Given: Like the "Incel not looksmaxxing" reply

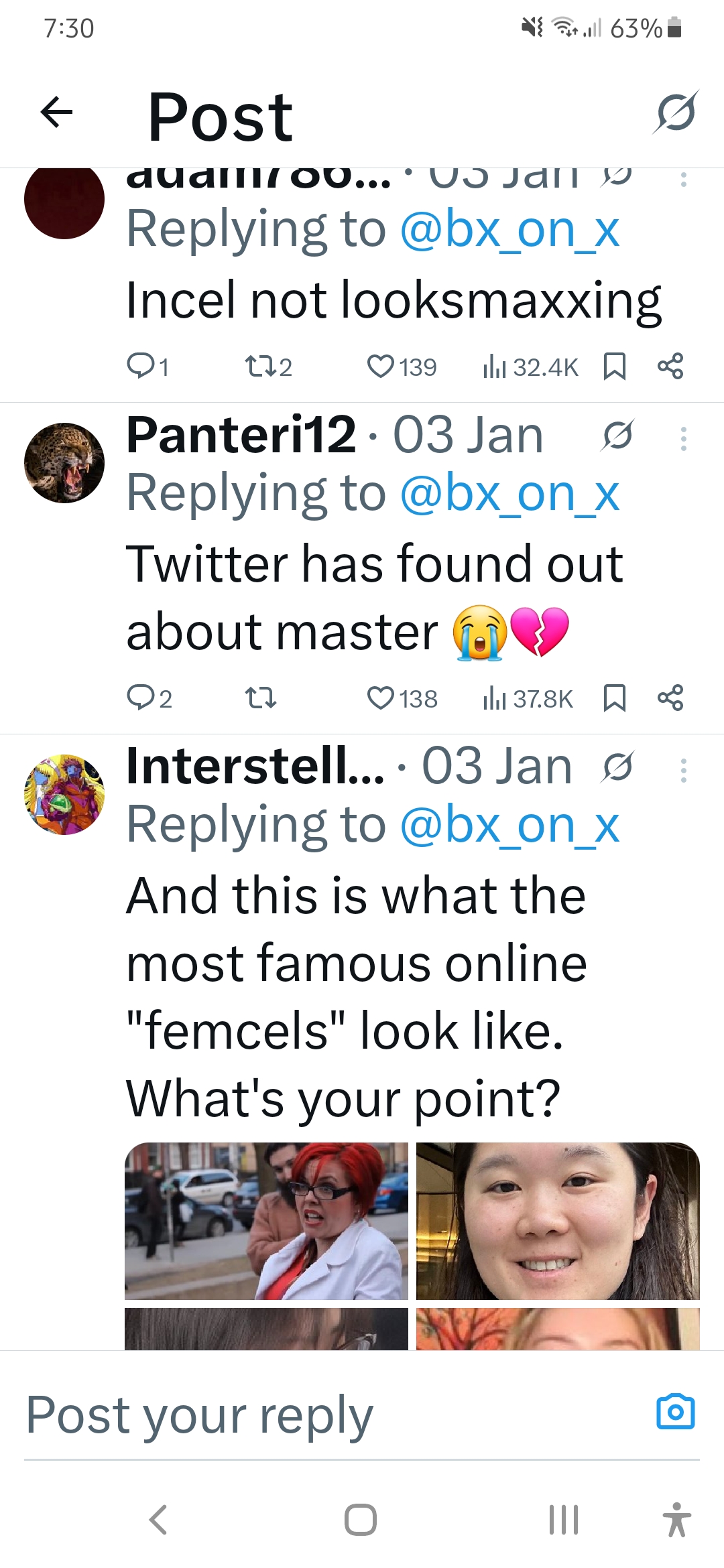Looking at the screenshot, I should (381, 367).
